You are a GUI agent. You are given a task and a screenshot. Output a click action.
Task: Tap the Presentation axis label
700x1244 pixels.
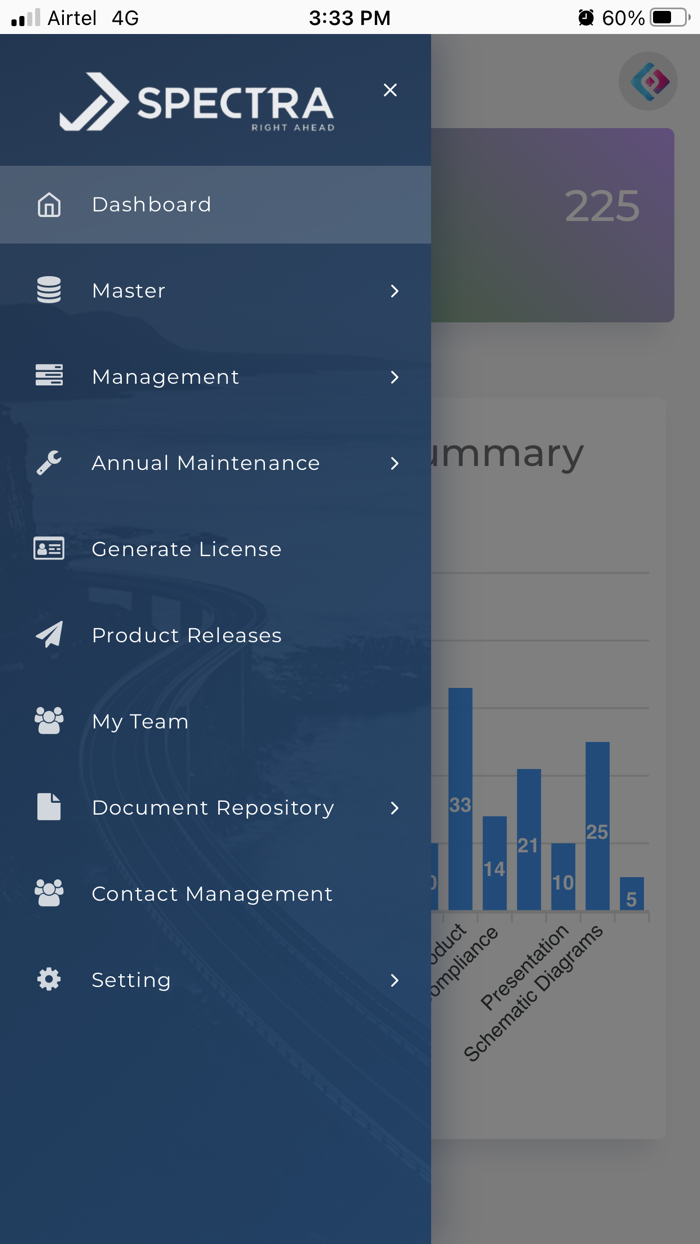tap(525, 967)
